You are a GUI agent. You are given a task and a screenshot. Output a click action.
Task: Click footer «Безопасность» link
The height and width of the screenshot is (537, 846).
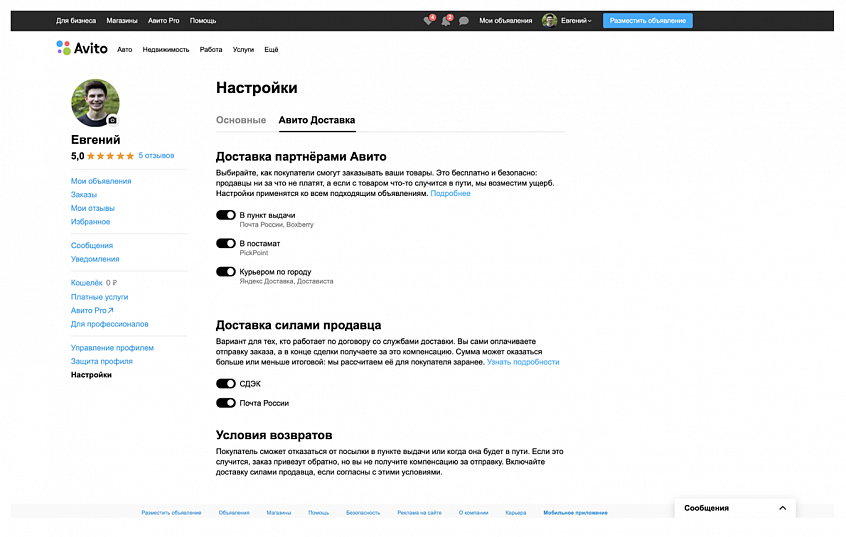[x=363, y=513]
